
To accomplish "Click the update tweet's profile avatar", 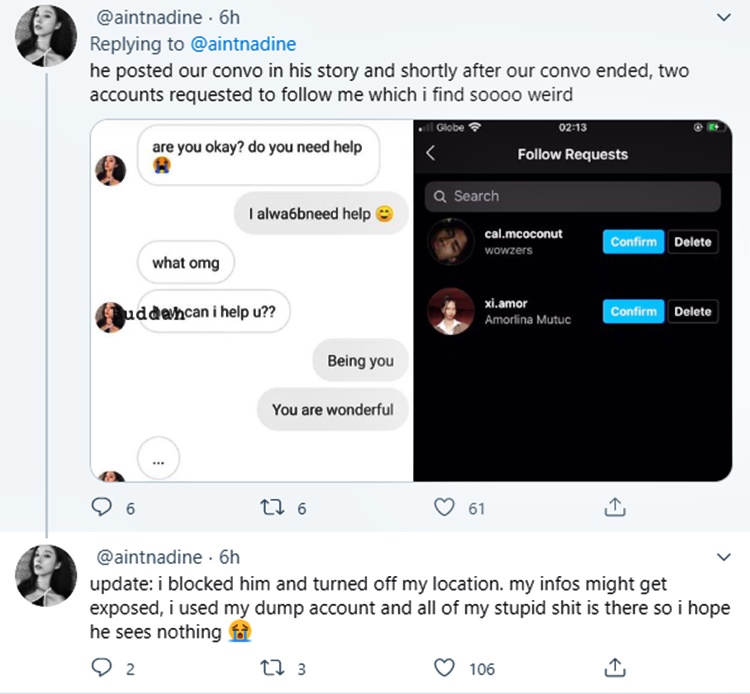I will pyautogui.click(x=46, y=575).
